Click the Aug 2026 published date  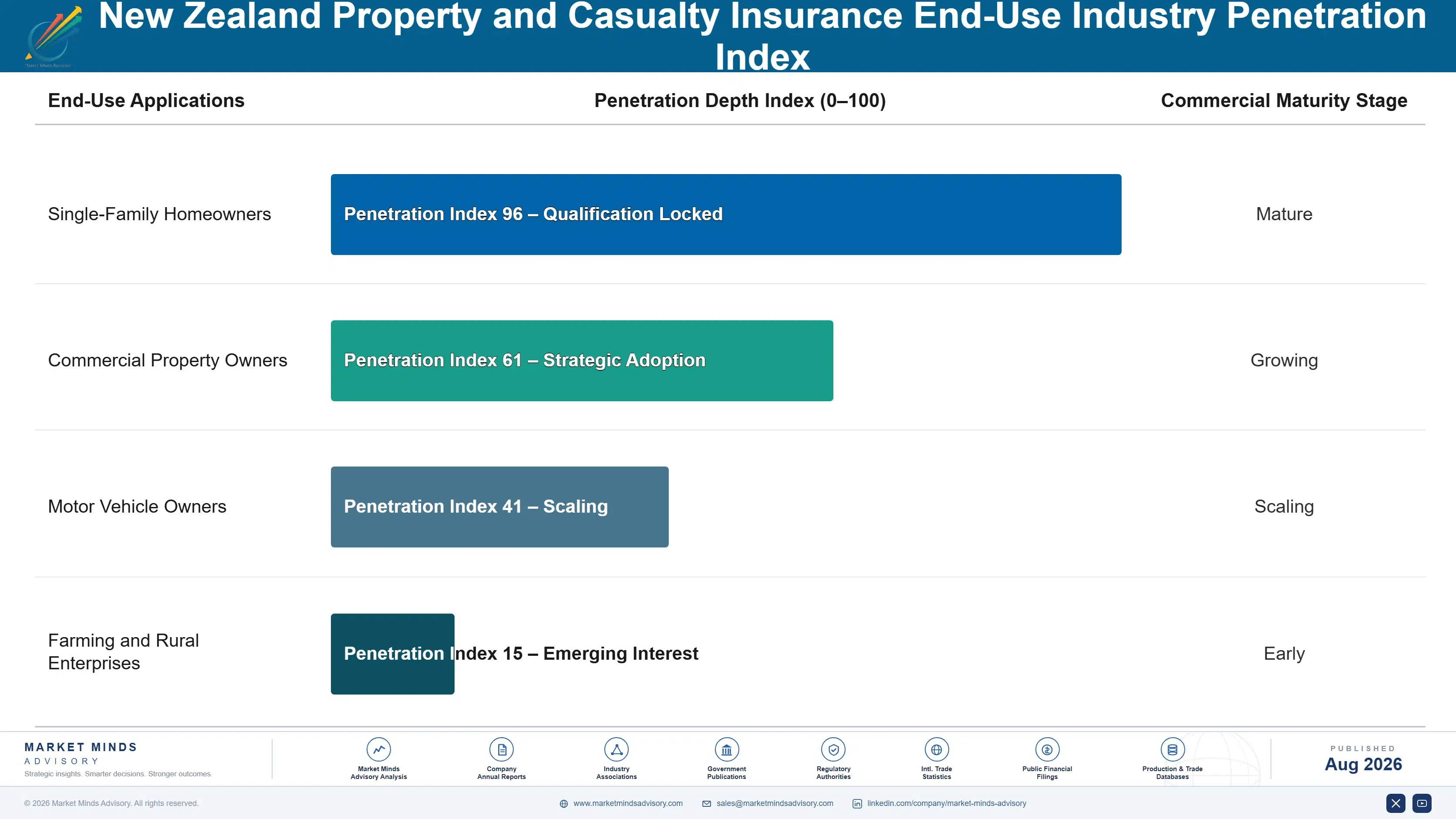coord(1363,764)
